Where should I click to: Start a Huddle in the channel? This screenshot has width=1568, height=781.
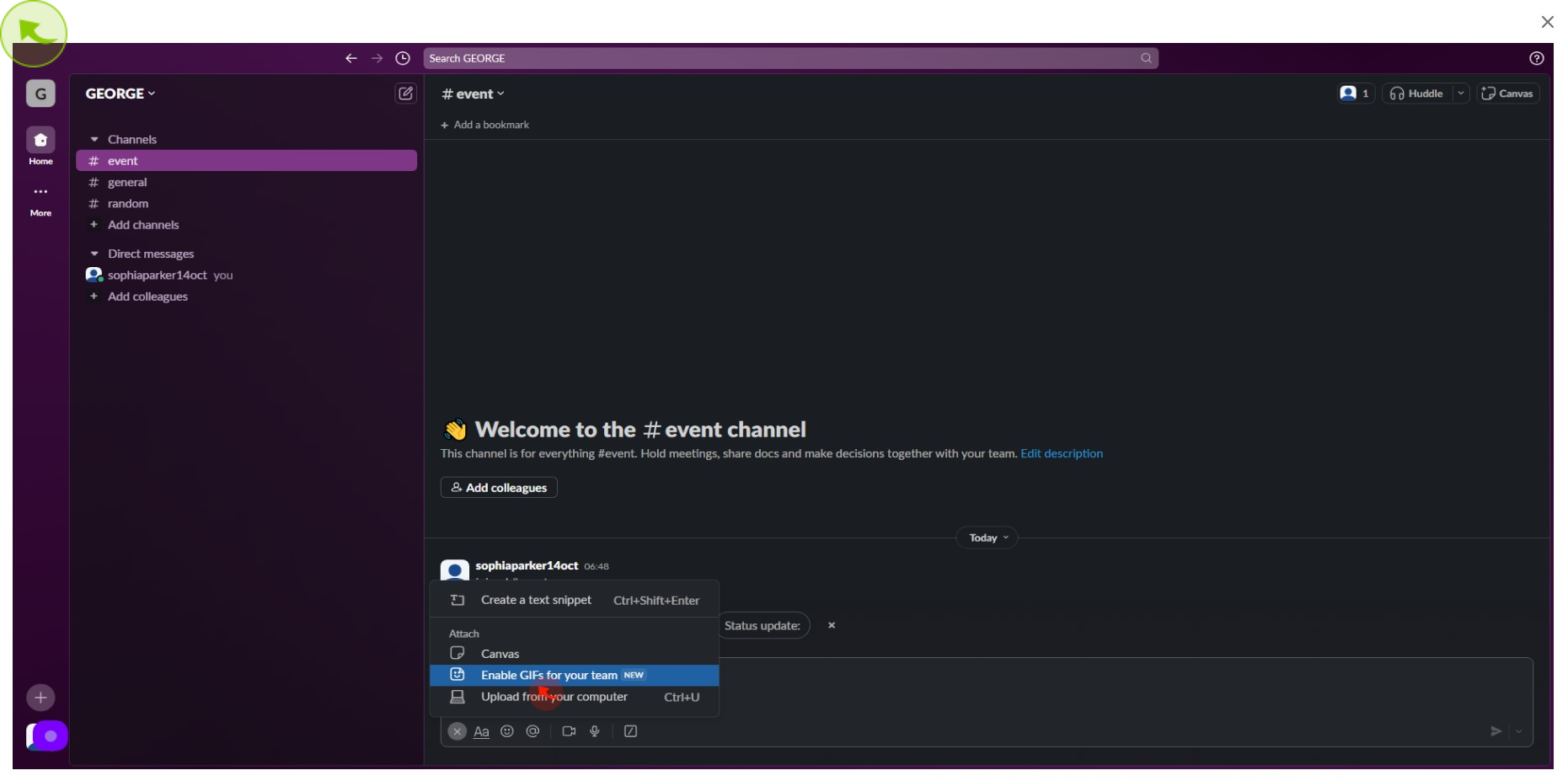[1416, 94]
